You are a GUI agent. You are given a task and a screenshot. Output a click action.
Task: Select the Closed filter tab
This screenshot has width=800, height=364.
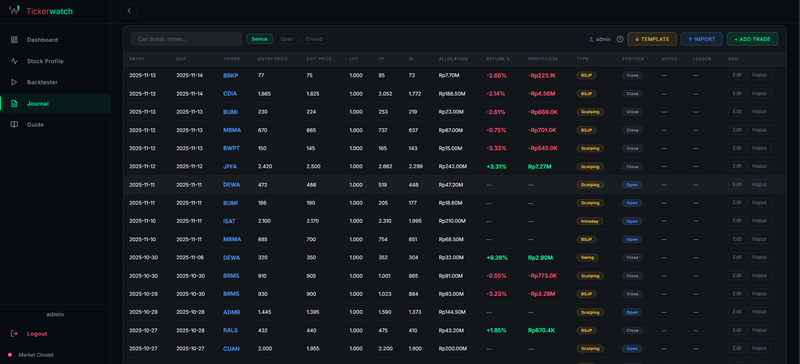point(314,39)
